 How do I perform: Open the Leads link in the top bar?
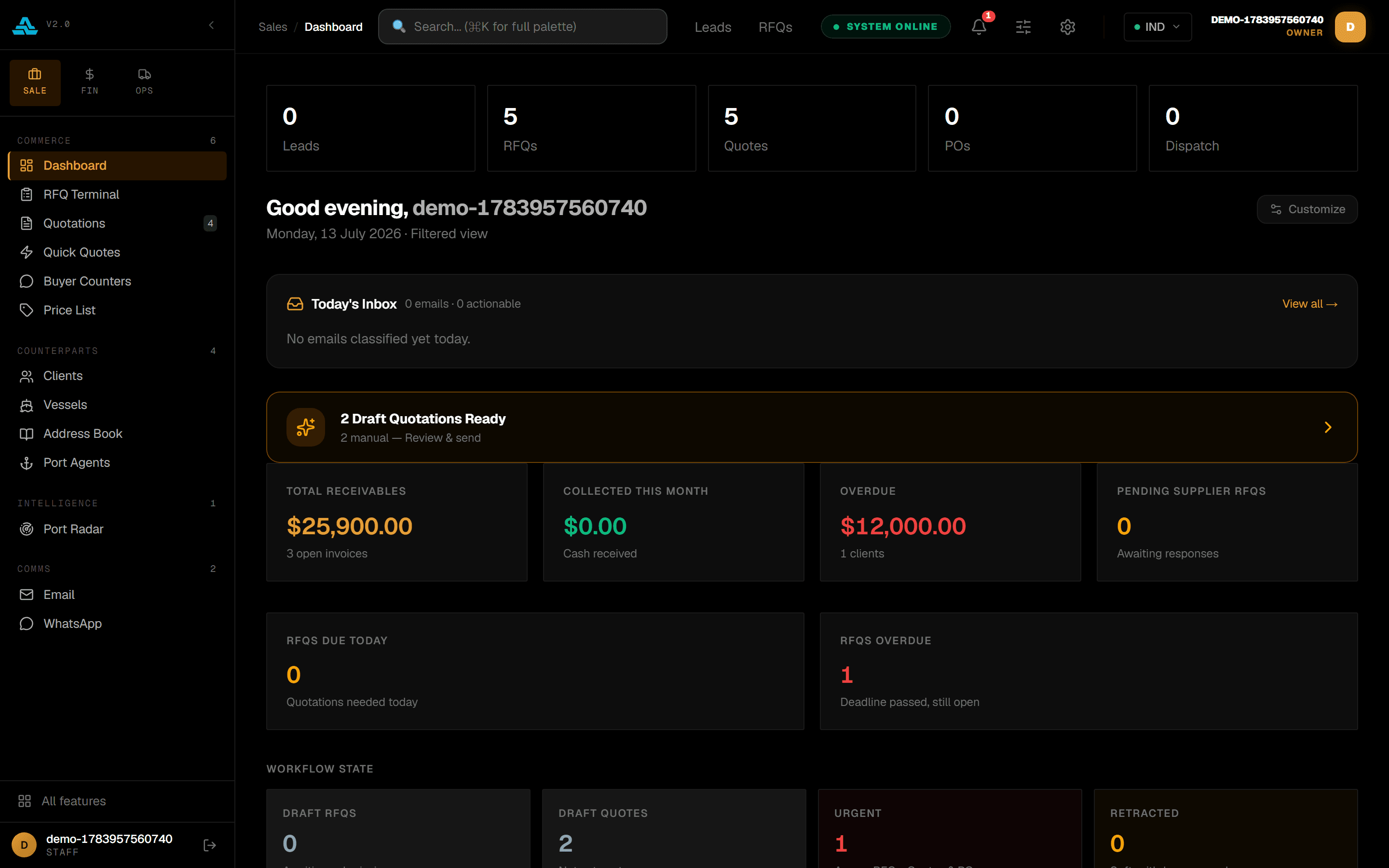[713, 27]
